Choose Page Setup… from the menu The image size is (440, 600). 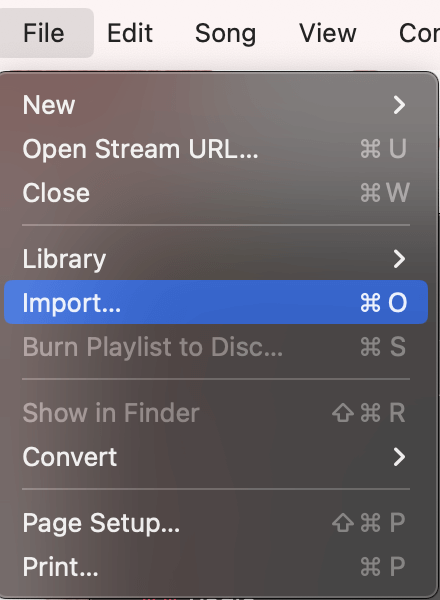[101, 523]
